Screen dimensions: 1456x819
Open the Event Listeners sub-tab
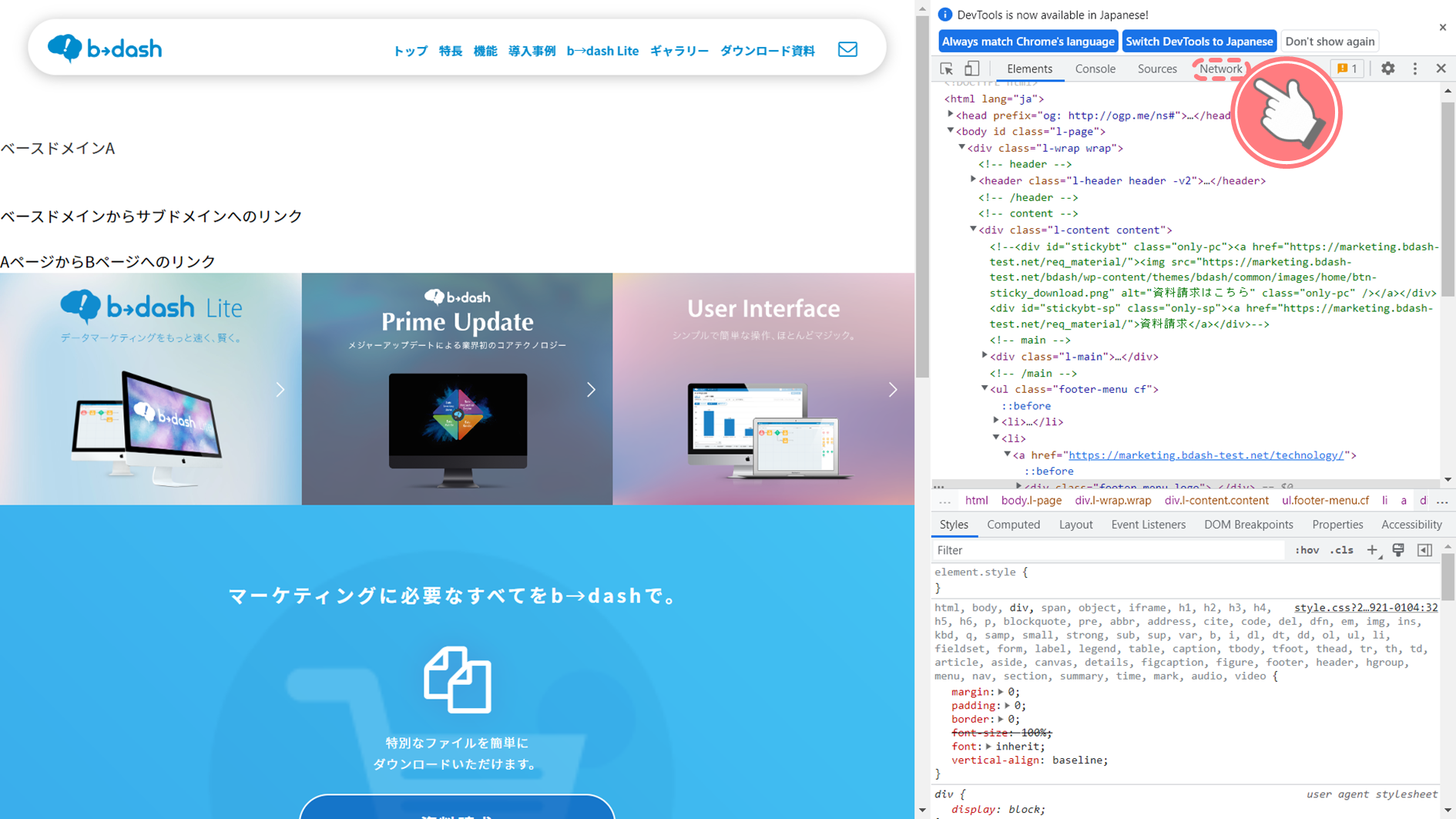point(1148,525)
